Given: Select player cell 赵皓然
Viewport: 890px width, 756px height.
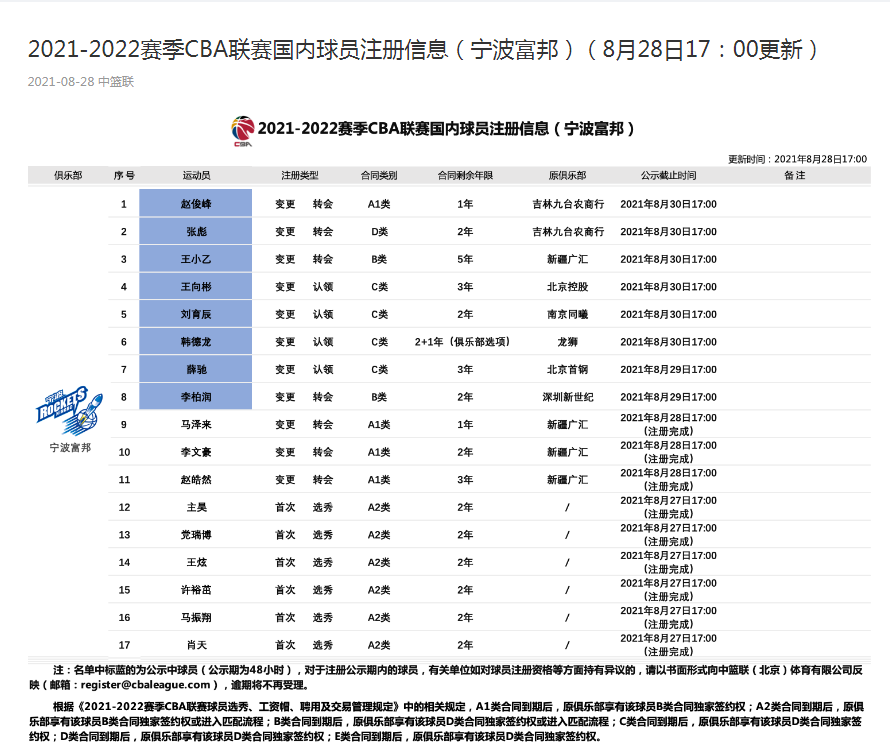Looking at the screenshot, I should click(196, 480).
